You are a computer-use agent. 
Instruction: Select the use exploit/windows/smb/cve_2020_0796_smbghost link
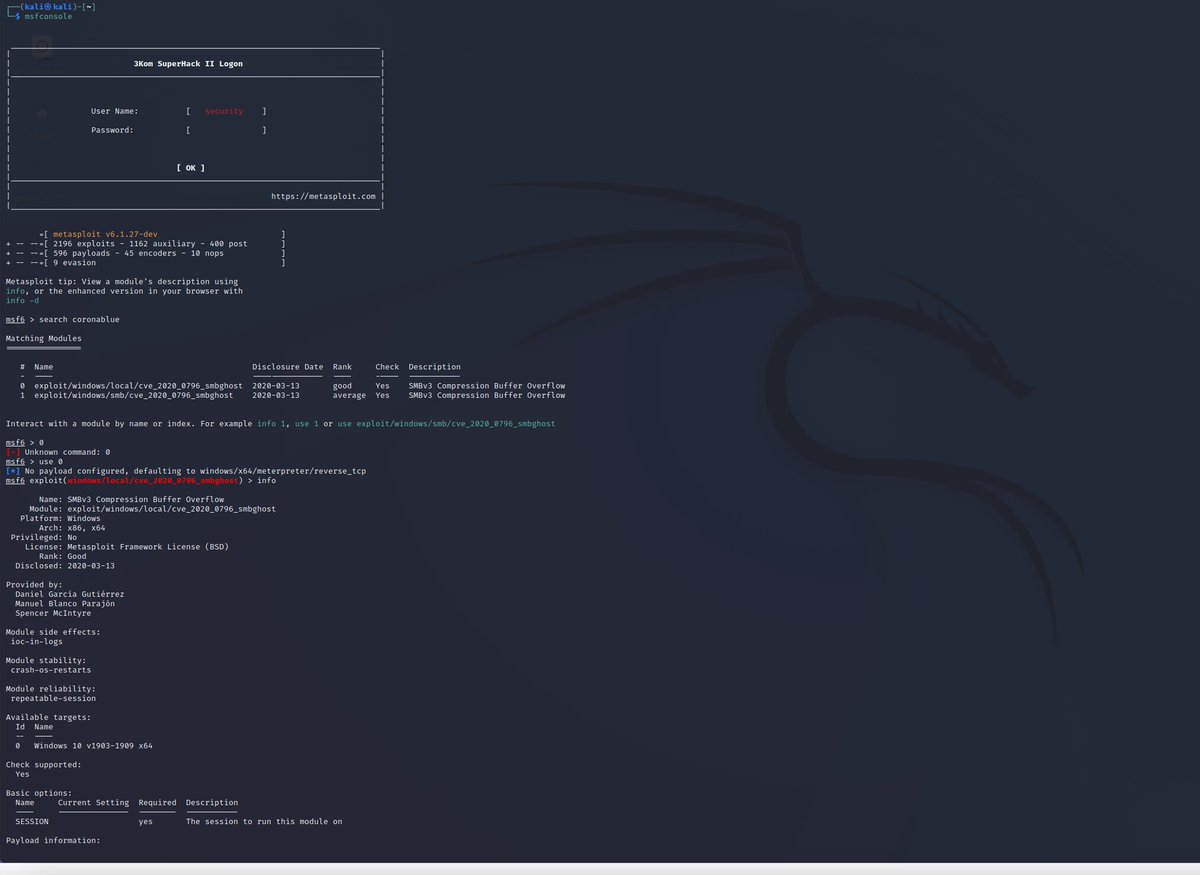[x=444, y=423]
